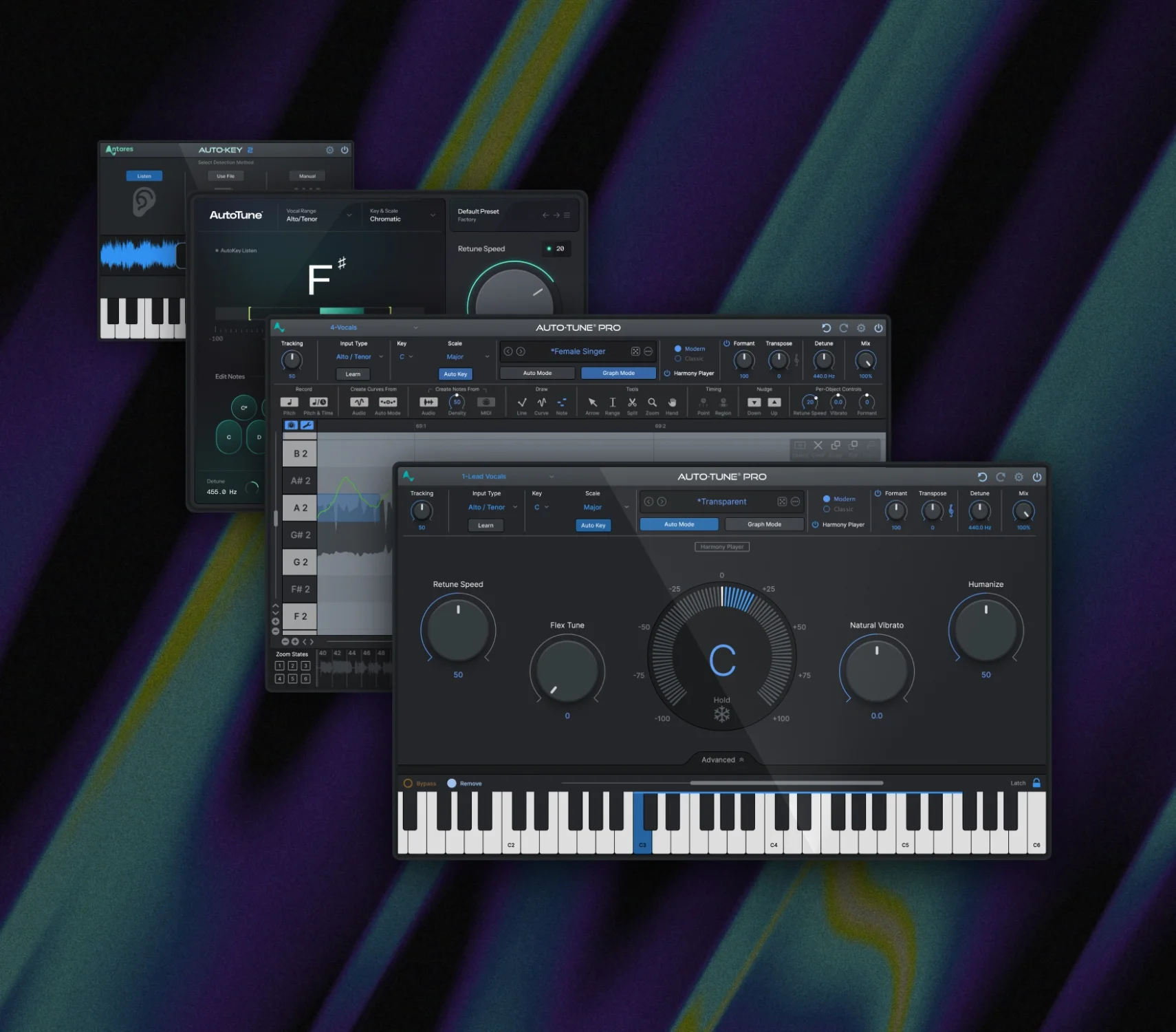1176x1032 pixels.
Task: Click the preset options icon beside Transparent
Action: [x=795, y=502]
